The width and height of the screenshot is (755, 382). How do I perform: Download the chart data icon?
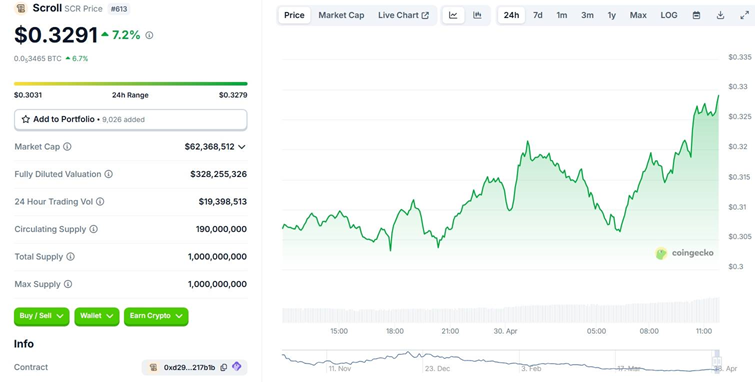pos(720,15)
